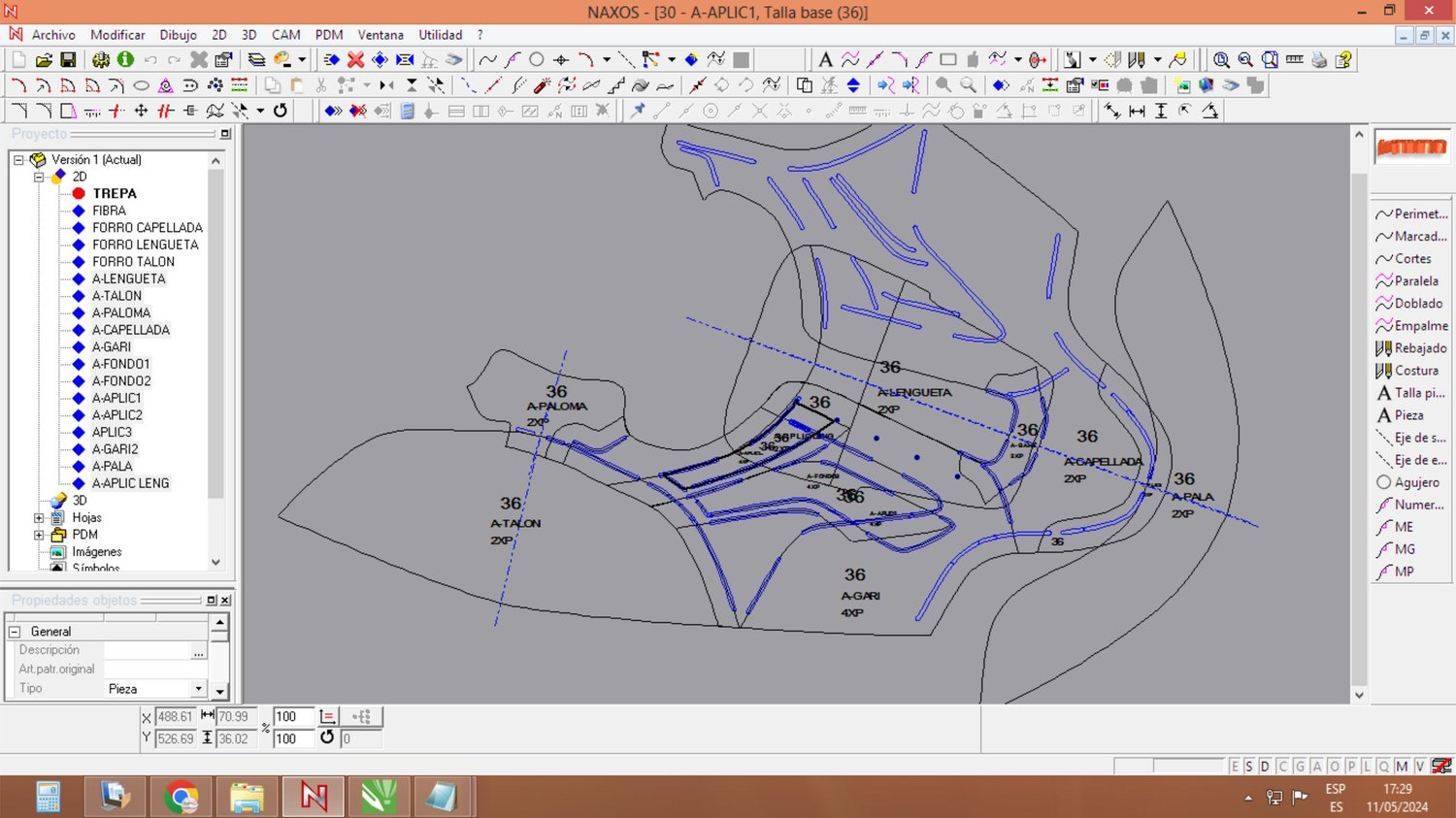1456x818 pixels.
Task: Select the circle drawing tool
Action: (x=536, y=60)
